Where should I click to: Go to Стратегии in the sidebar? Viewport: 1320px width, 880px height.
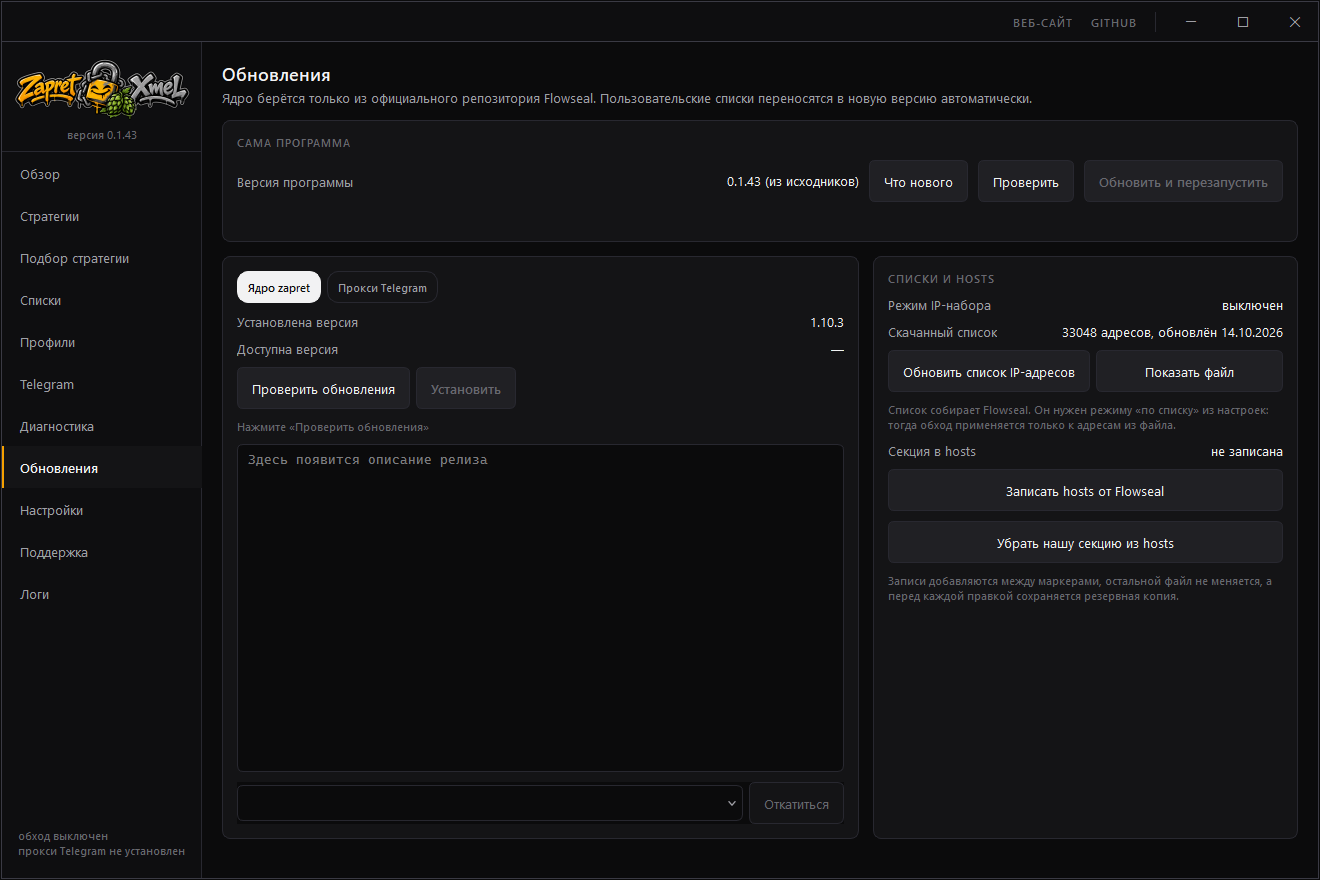pos(101,216)
